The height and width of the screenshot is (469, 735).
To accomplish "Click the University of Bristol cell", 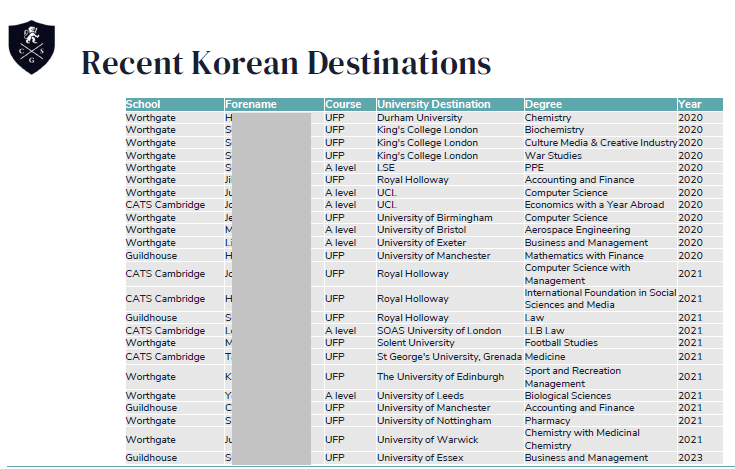I will (450, 230).
